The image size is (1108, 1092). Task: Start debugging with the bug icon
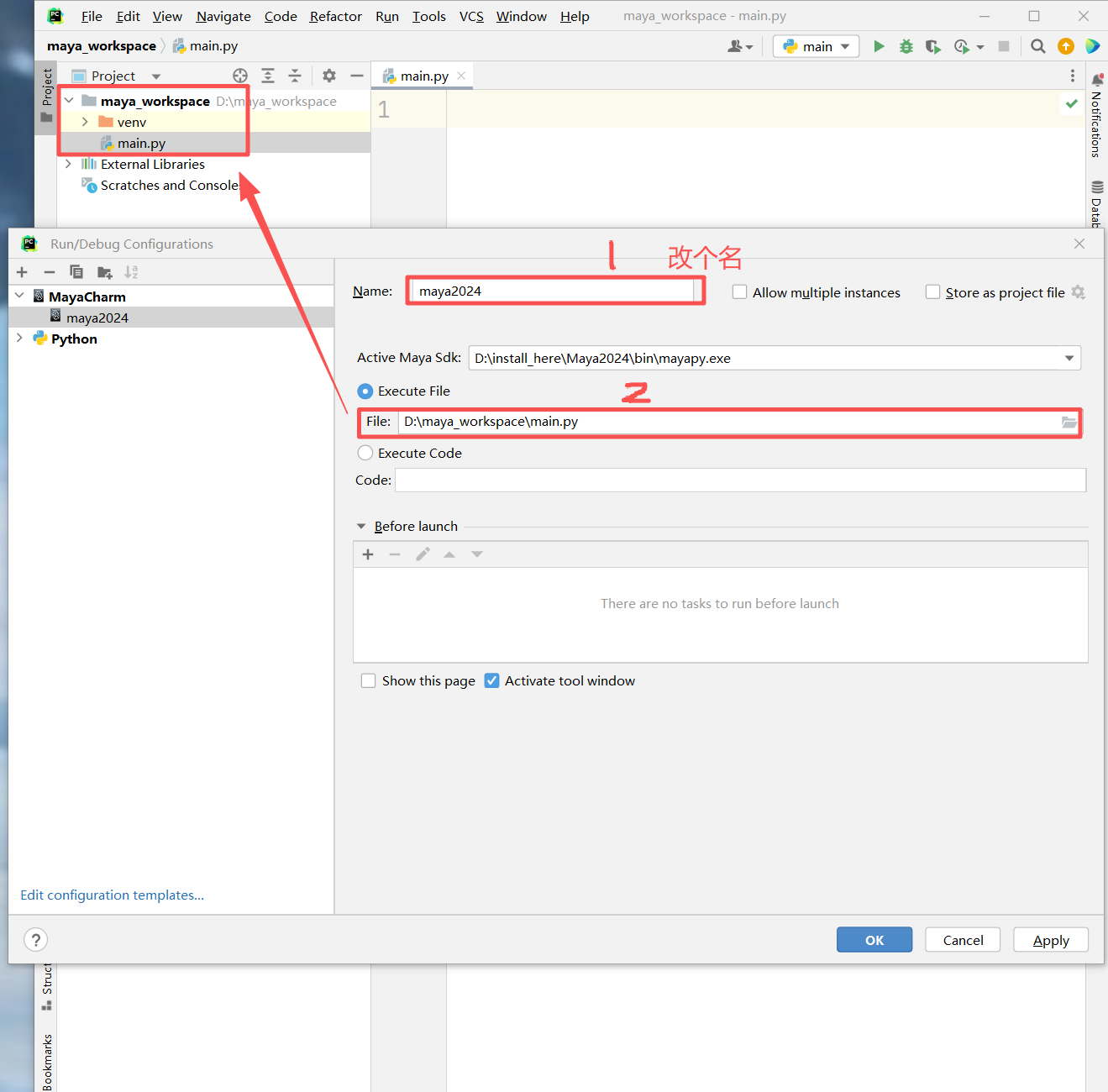pos(906,46)
